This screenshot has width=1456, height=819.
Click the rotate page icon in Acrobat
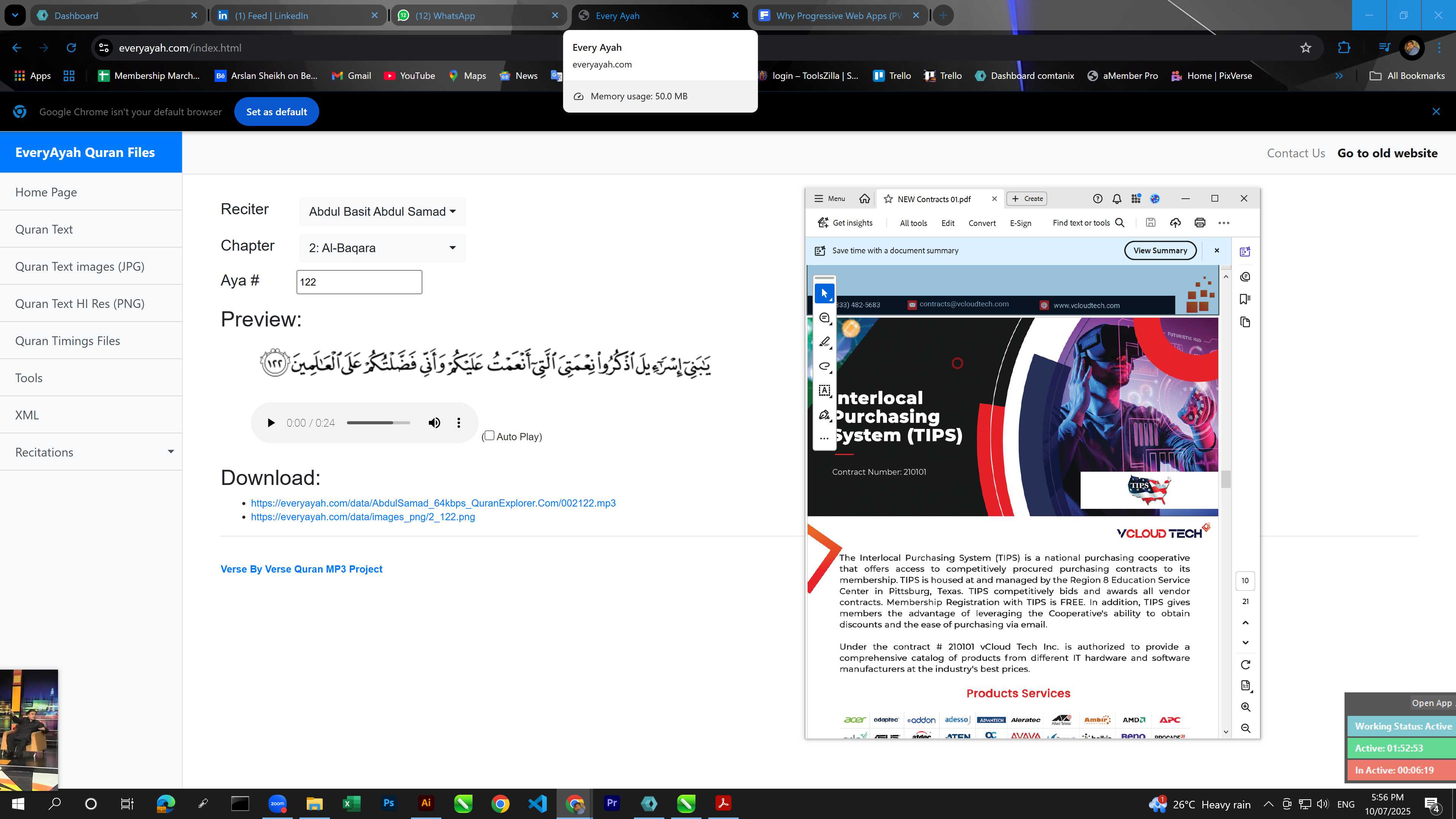pos(1245,665)
